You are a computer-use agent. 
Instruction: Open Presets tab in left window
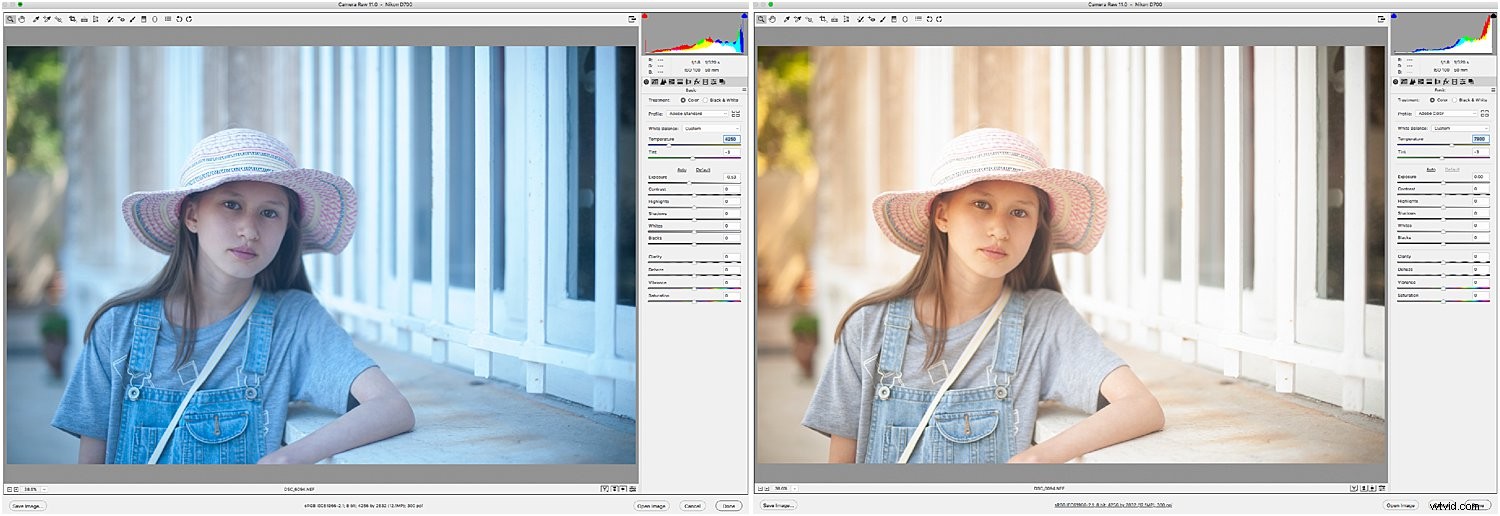tap(713, 82)
